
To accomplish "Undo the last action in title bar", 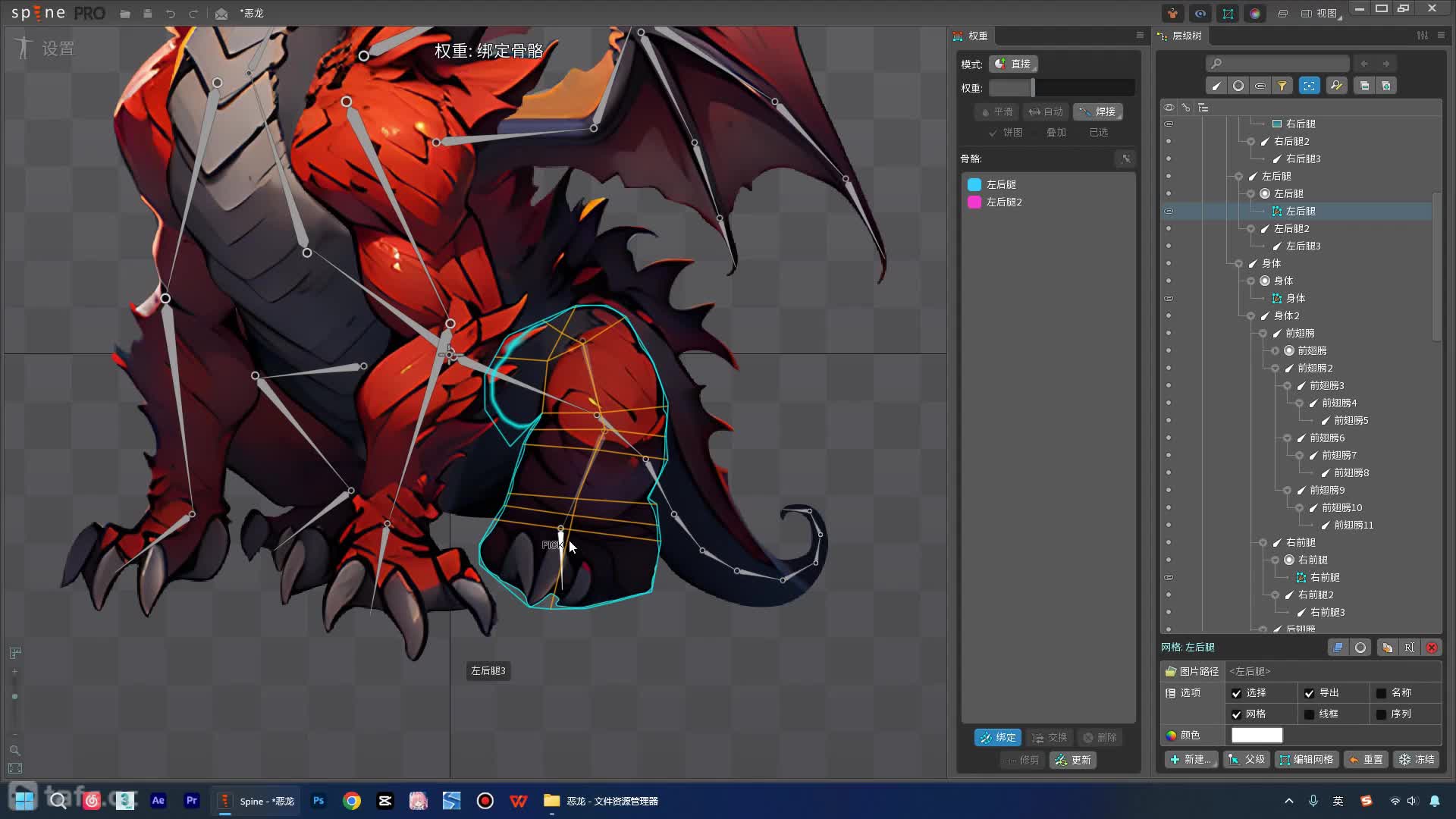I will 171,14.
